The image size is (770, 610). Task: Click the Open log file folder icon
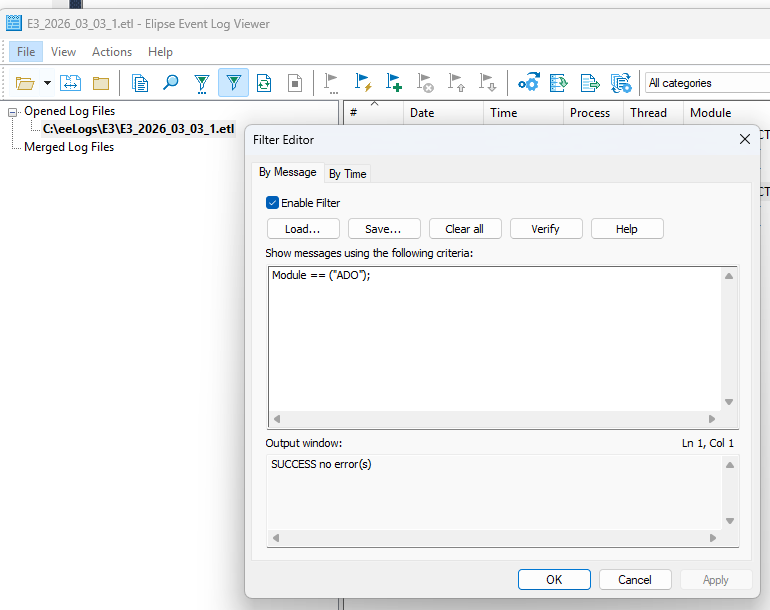25,83
